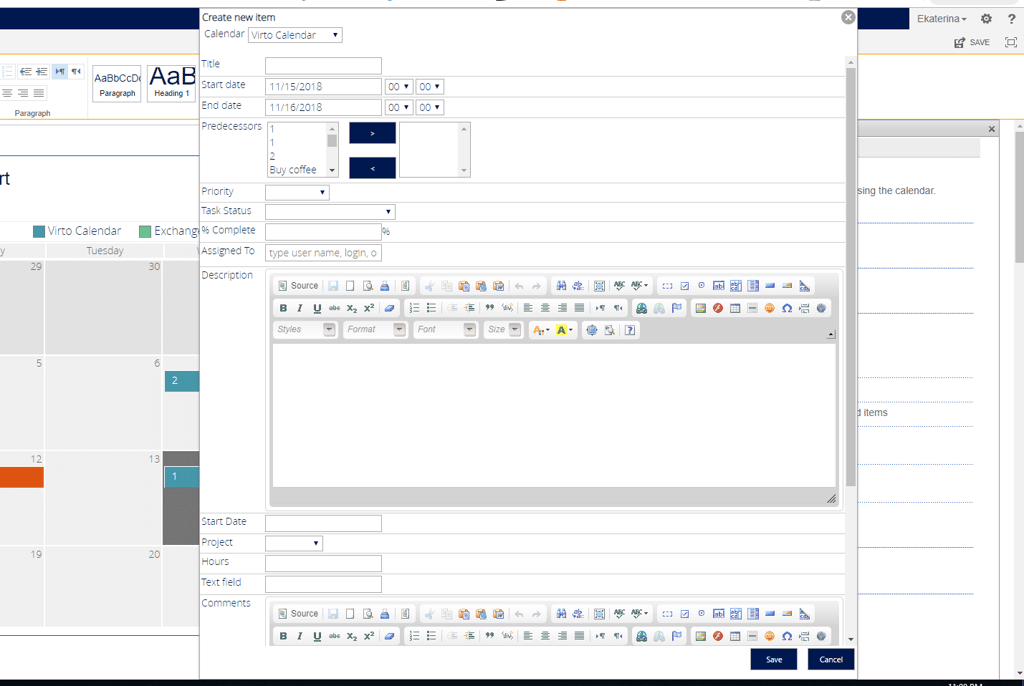Click Block Quote icon in Description editor
Viewport: 1024px width, 686px height.
pos(489,308)
